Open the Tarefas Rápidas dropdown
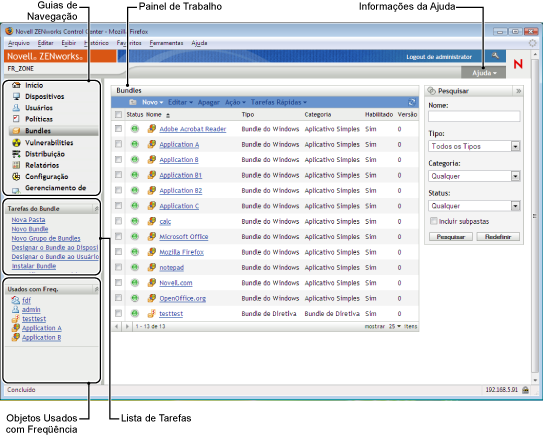Image resolution: width=543 pixels, height=436 pixels. click(x=279, y=102)
